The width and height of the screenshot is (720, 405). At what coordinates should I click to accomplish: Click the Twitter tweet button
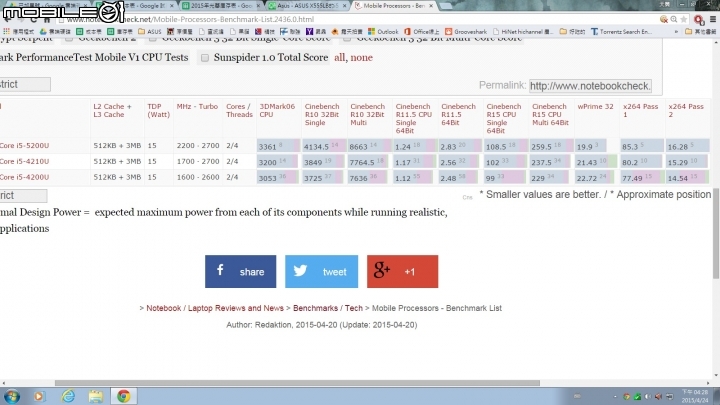(x=321, y=271)
